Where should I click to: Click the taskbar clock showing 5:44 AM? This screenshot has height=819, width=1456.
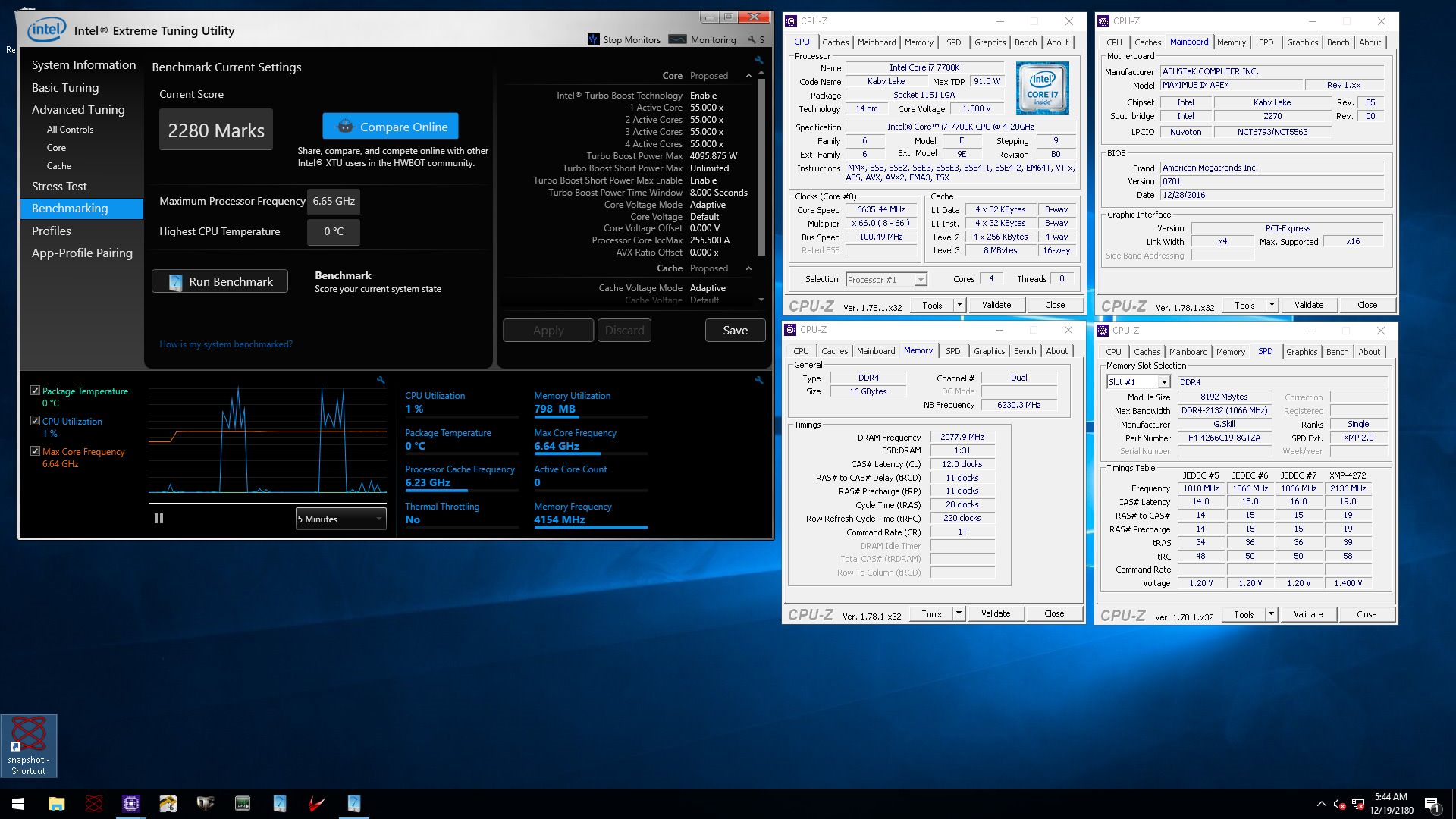1391,804
